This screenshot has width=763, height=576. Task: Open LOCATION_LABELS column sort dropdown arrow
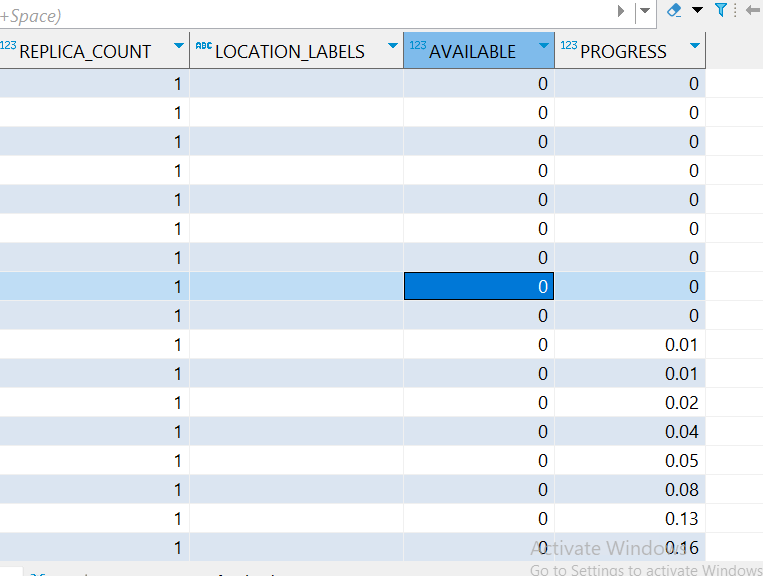[393, 46]
